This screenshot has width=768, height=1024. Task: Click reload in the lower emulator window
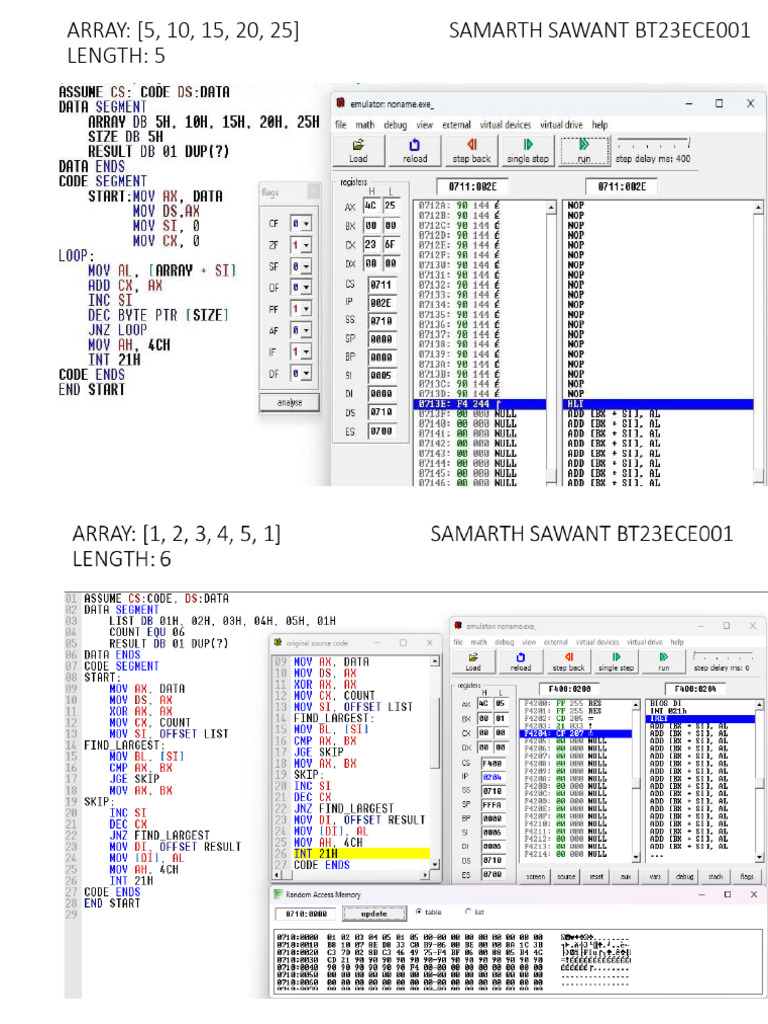[520, 662]
